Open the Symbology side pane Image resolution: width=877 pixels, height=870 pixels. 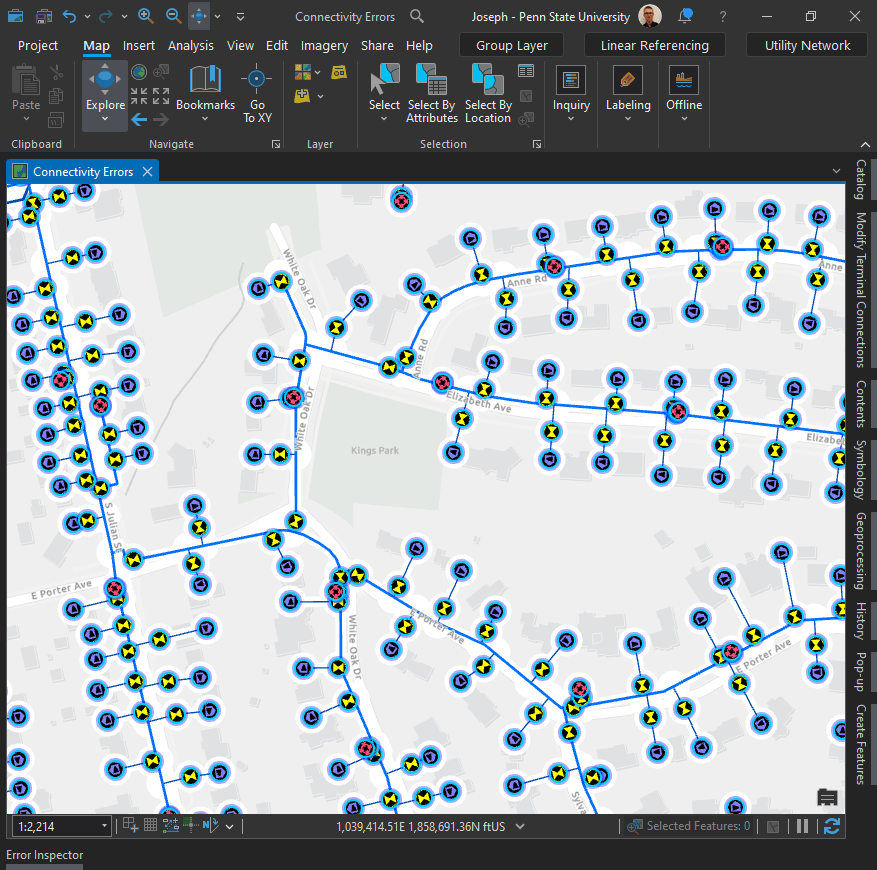[x=860, y=469]
